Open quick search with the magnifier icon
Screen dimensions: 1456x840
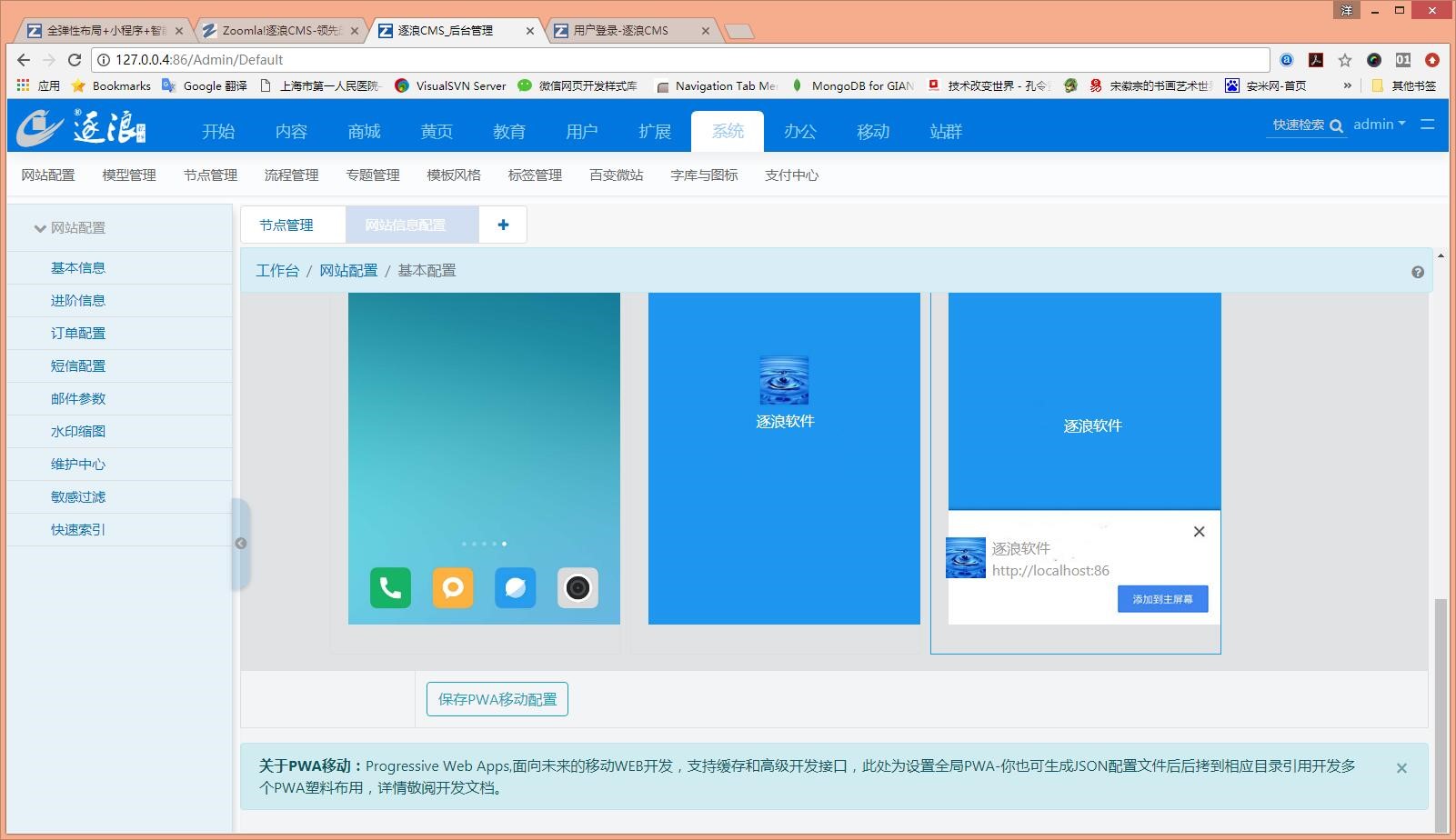(x=1337, y=125)
